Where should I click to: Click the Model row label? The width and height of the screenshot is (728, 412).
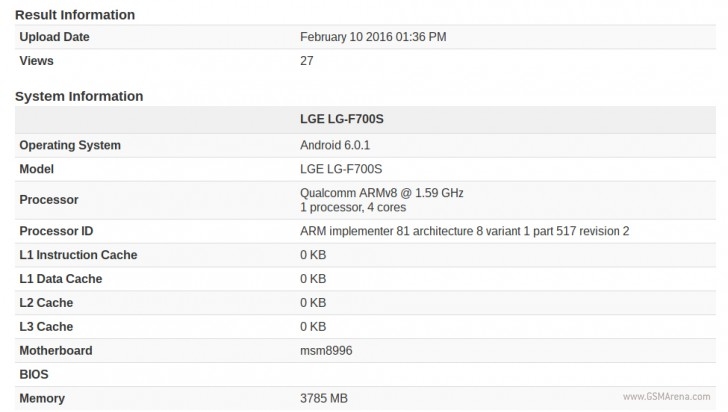pyautogui.click(x=37, y=169)
